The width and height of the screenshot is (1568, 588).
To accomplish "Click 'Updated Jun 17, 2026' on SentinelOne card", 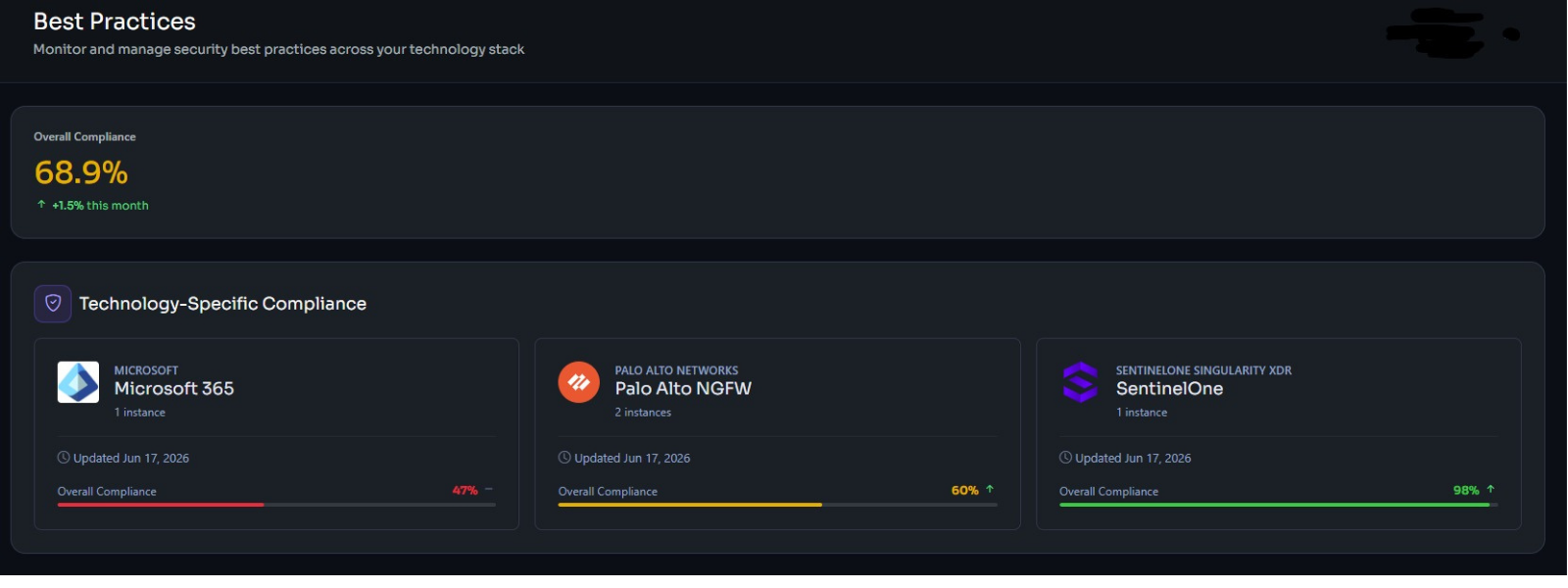I will pos(1133,459).
